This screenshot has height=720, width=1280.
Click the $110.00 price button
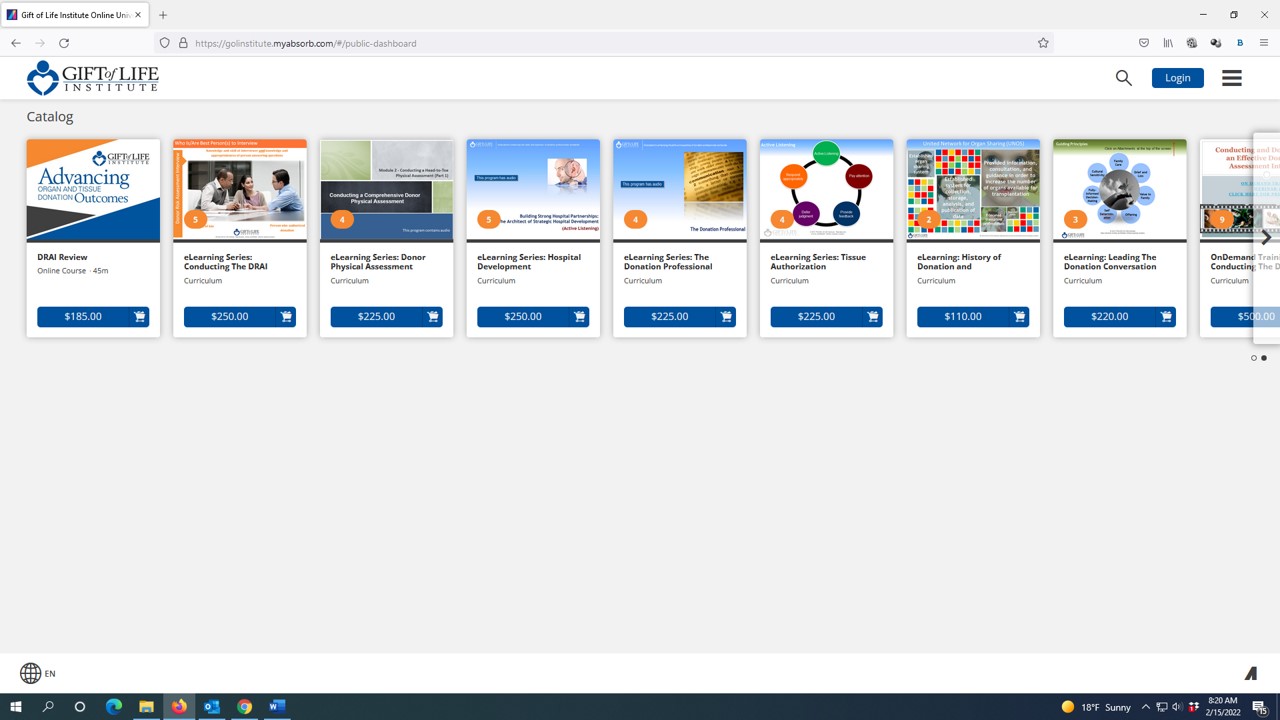[x=963, y=317]
